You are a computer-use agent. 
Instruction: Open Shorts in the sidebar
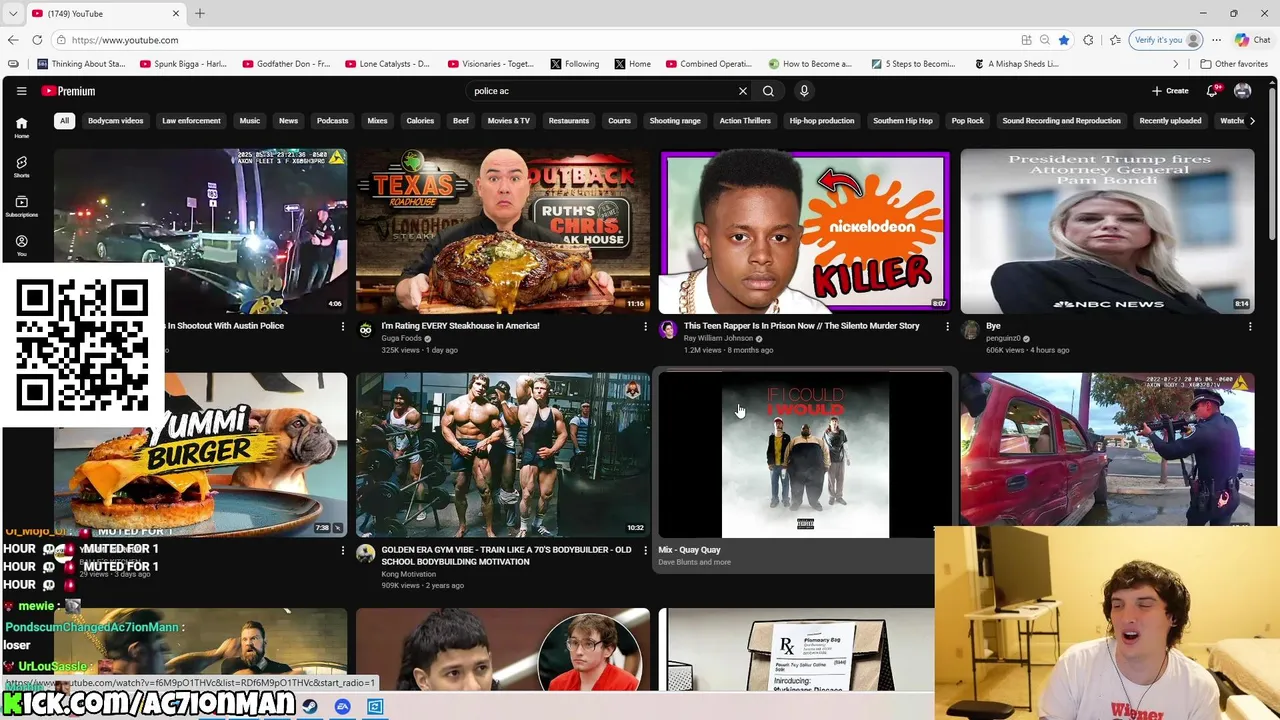pos(21,166)
